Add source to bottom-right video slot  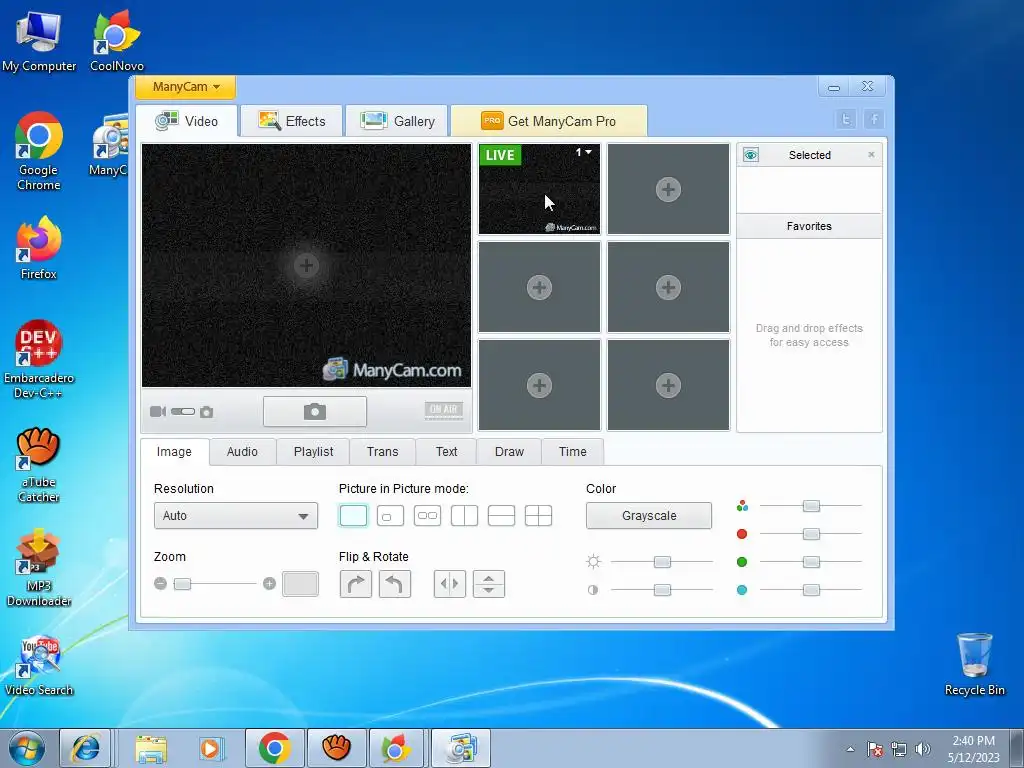(x=668, y=385)
